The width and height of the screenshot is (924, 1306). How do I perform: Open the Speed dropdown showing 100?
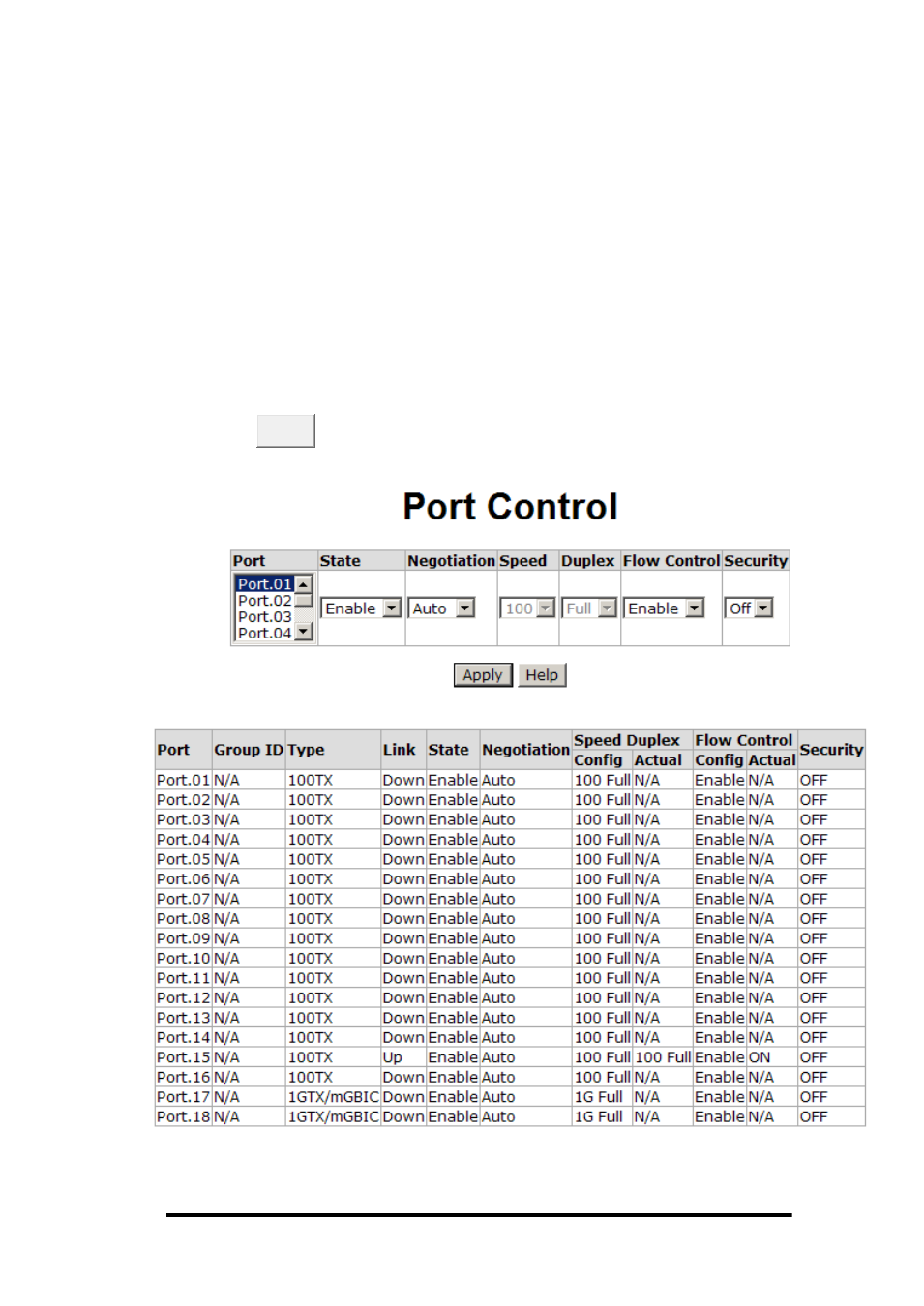(x=527, y=608)
